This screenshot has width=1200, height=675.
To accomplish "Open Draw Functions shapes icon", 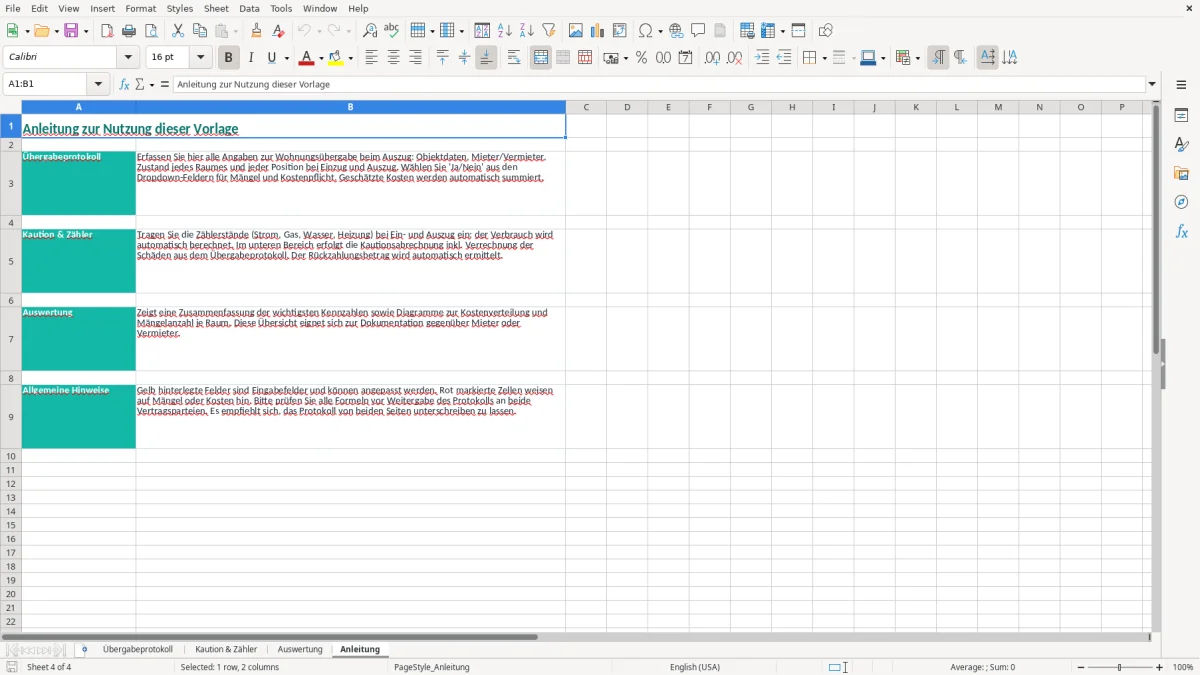I will [x=826, y=31].
